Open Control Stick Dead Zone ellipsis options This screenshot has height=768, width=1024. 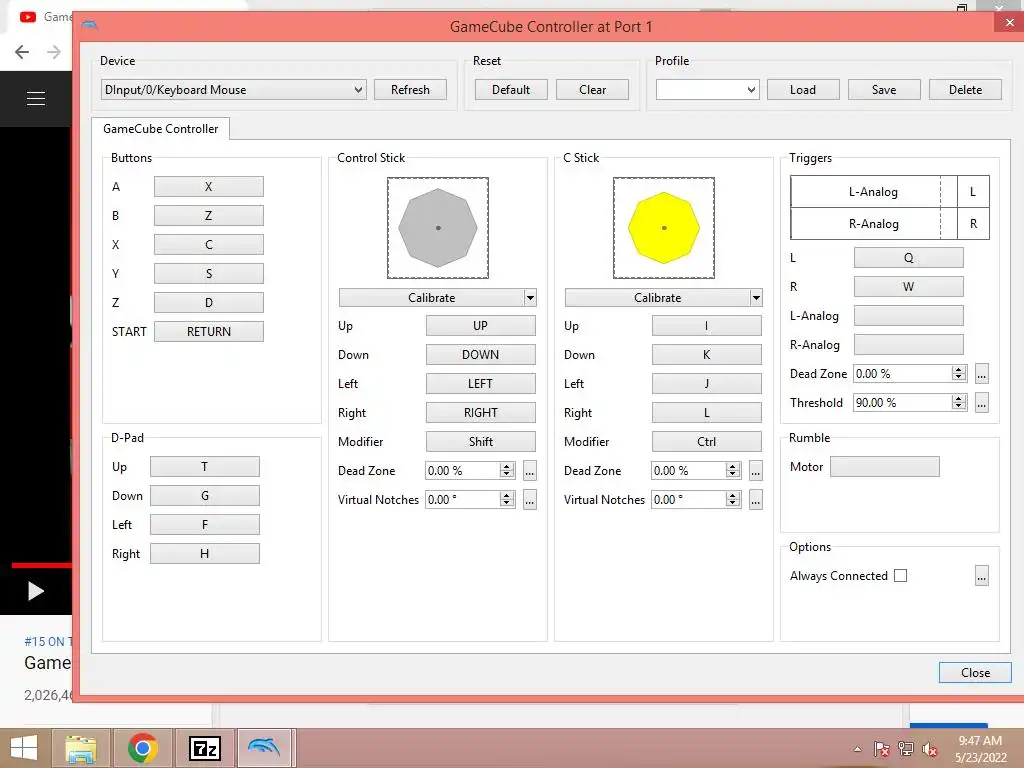pos(530,471)
